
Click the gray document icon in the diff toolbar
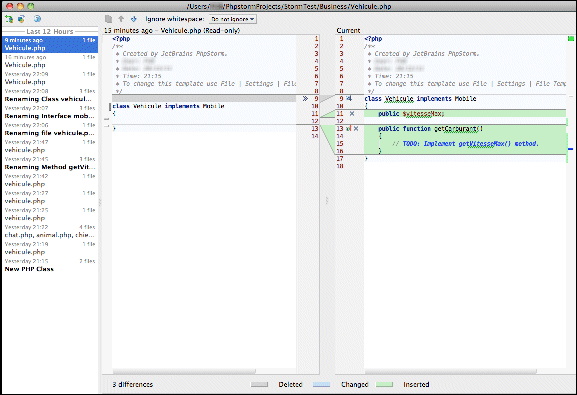click(x=109, y=19)
